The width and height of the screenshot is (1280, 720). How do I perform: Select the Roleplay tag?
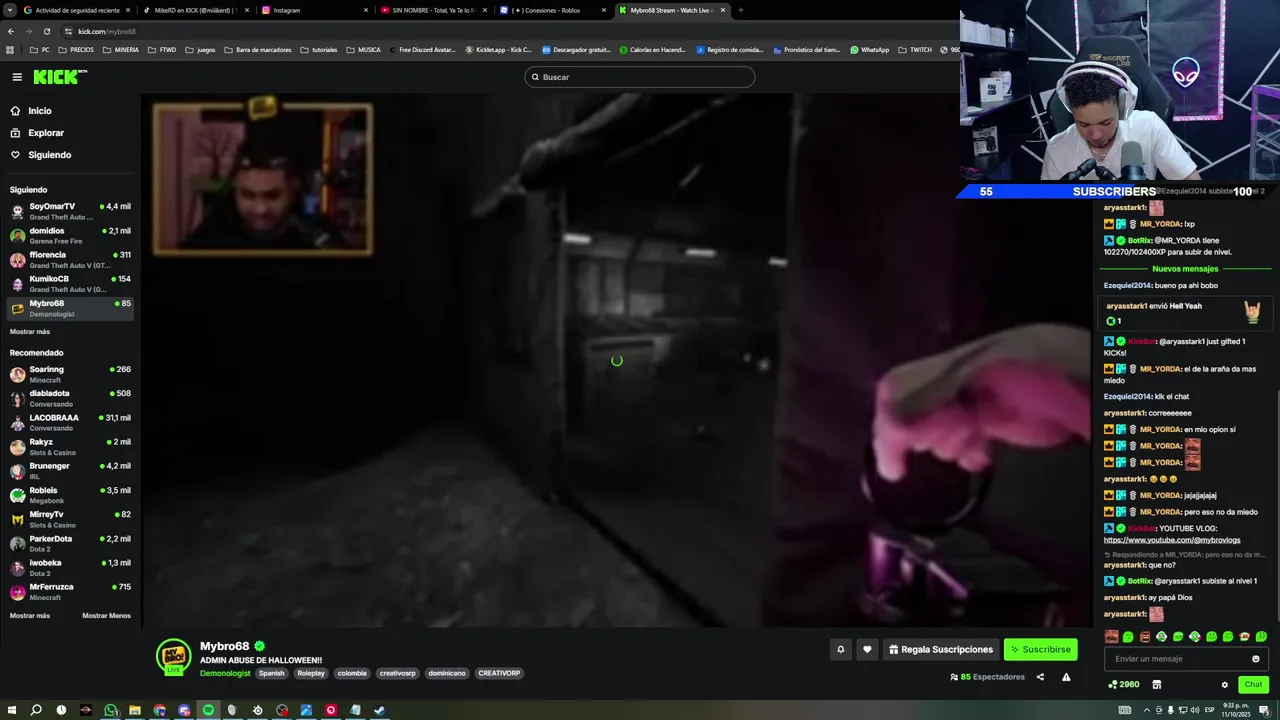click(311, 673)
